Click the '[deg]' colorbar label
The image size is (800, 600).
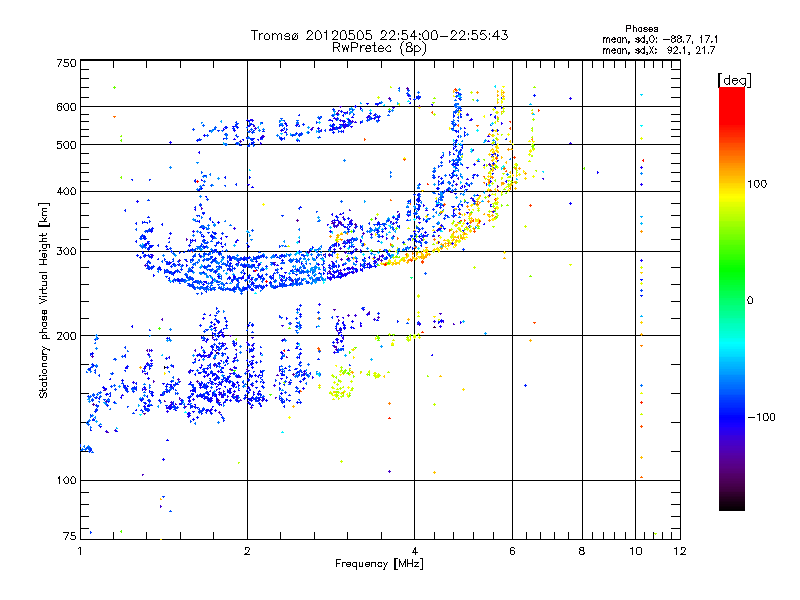click(x=734, y=80)
